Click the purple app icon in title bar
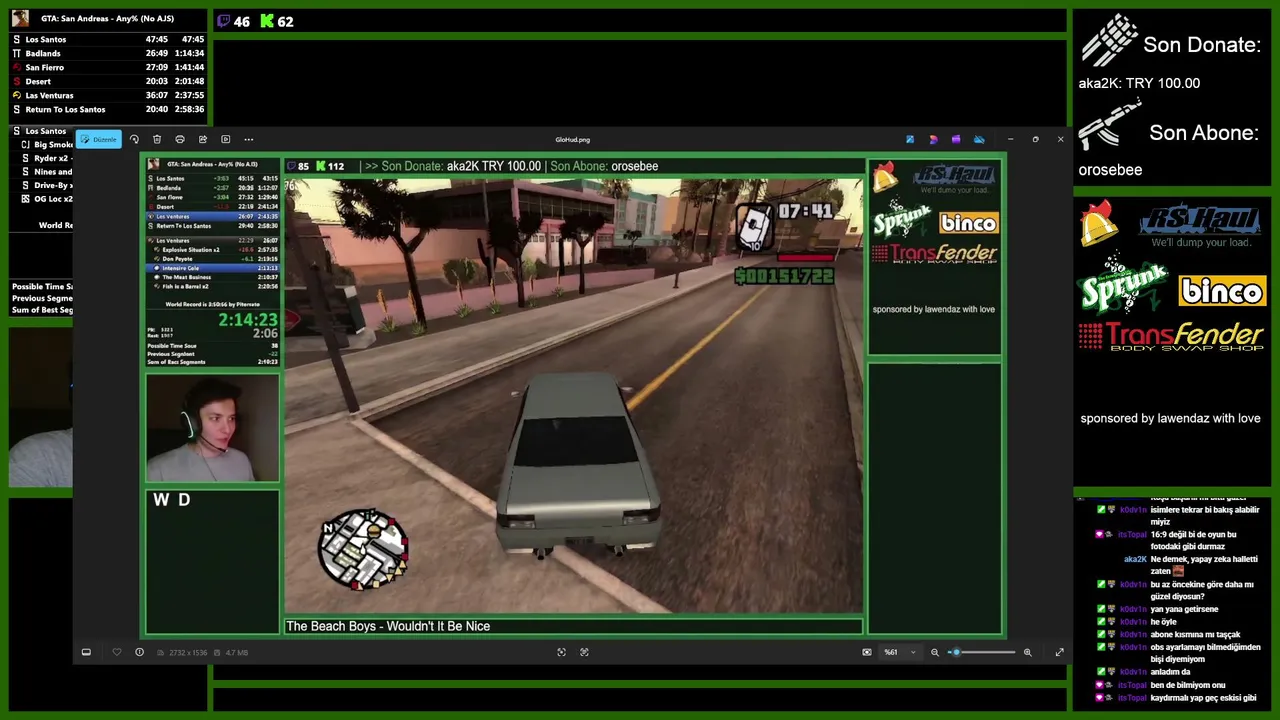The width and height of the screenshot is (1280, 720). (956, 139)
